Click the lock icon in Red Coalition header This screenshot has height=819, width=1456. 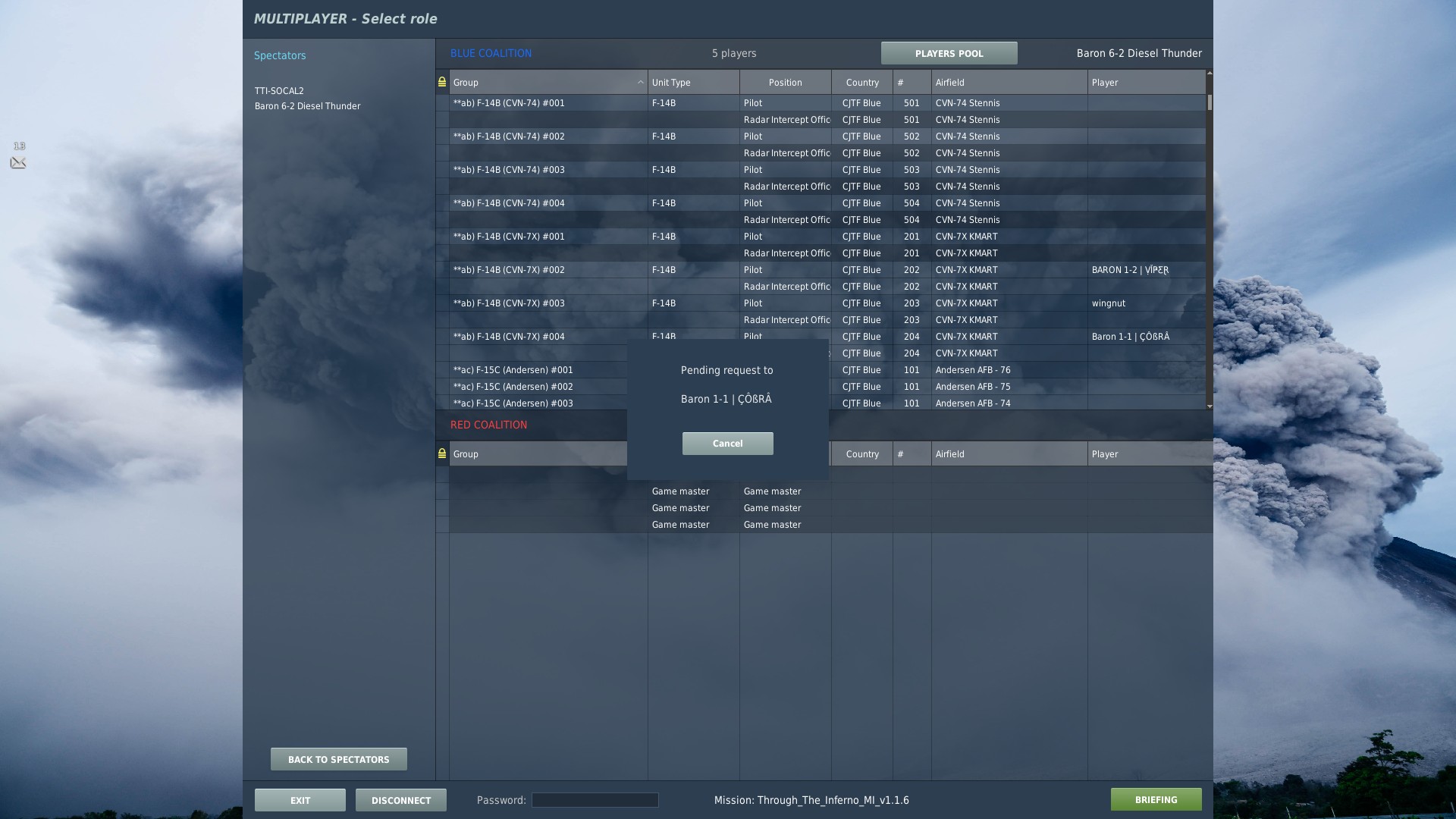(442, 453)
